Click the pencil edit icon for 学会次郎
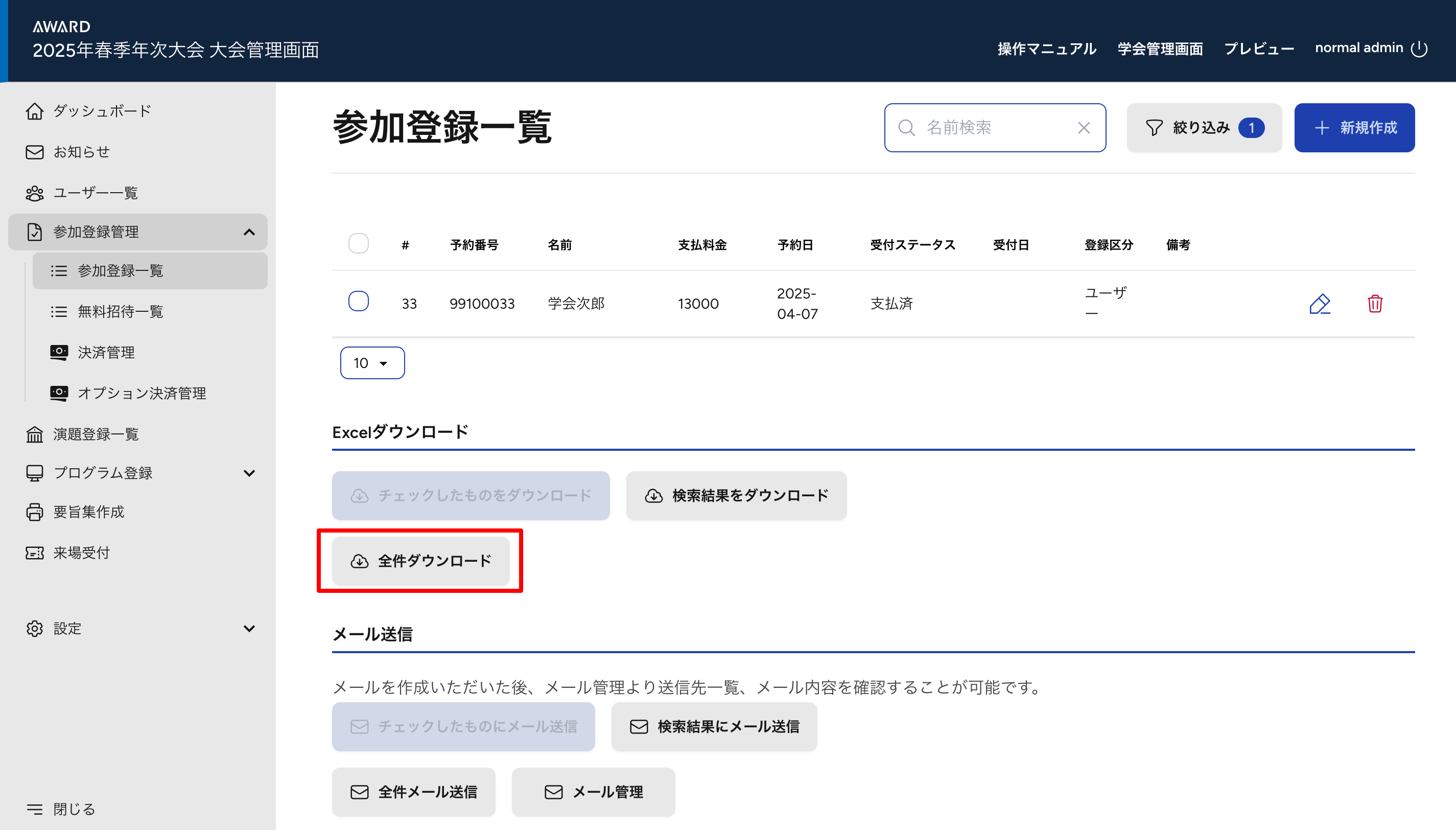Image resolution: width=1456 pixels, height=830 pixels. coord(1319,304)
